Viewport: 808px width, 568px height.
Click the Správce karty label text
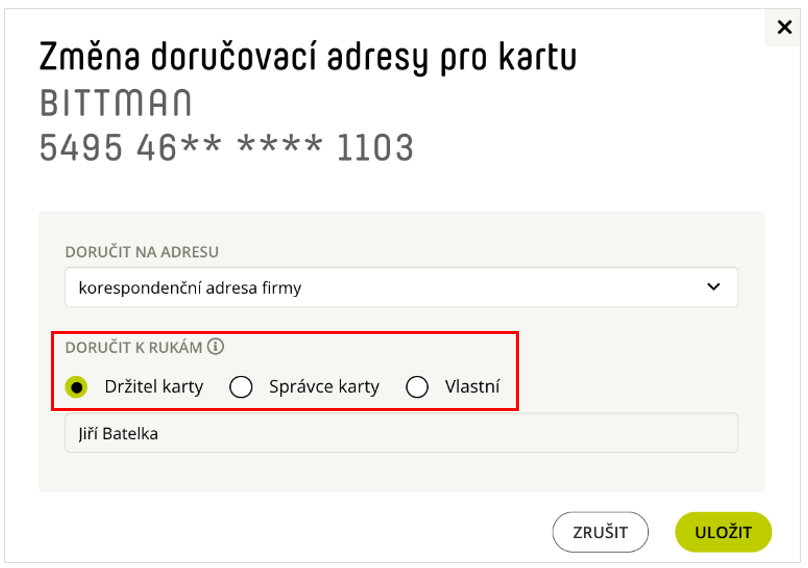pos(324,387)
